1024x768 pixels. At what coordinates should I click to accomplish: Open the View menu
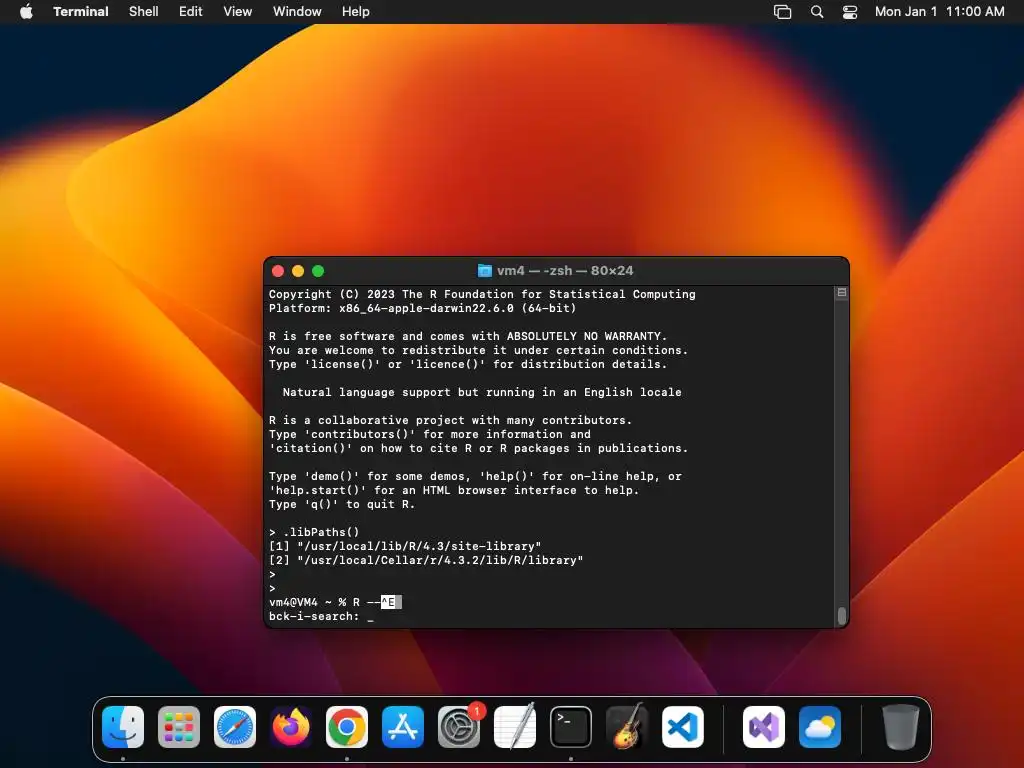(x=238, y=11)
